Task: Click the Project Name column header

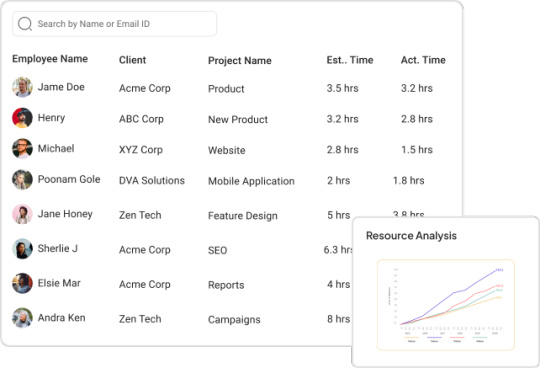Action: pos(240,61)
